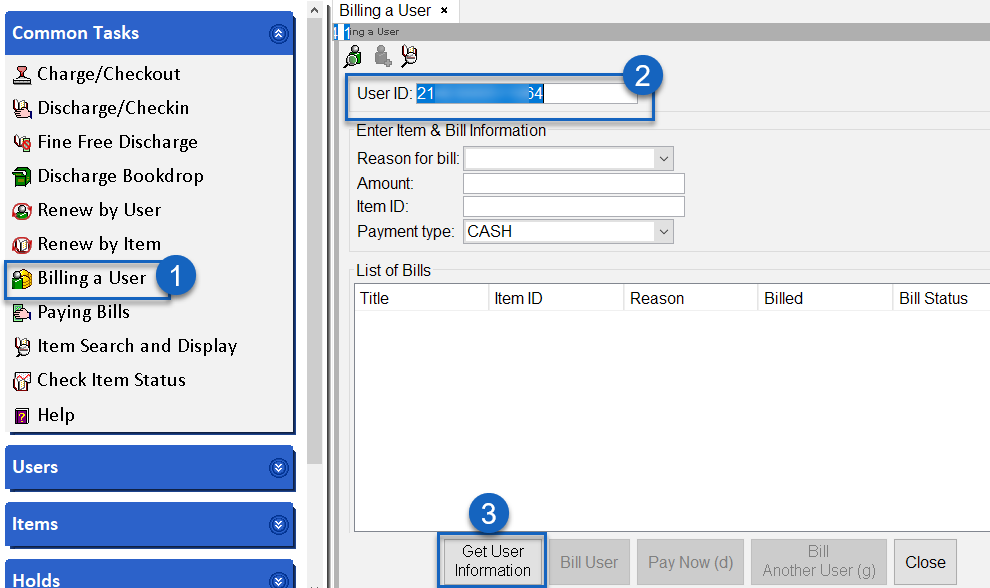Image resolution: width=990 pixels, height=588 pixels.
Task: Click the Renew by User icon
Action: pos(22,211)
